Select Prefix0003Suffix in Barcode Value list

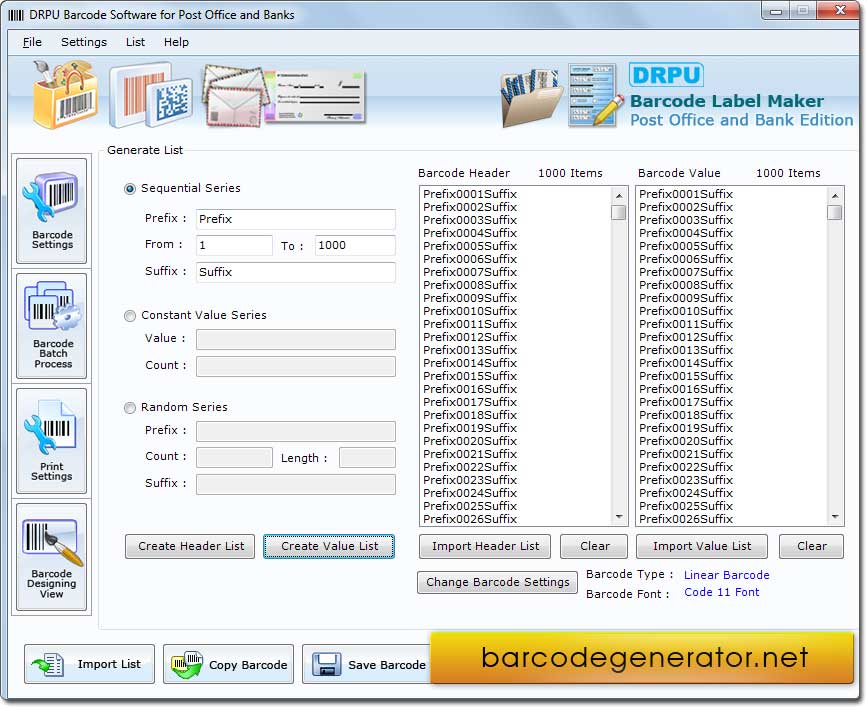686,220
